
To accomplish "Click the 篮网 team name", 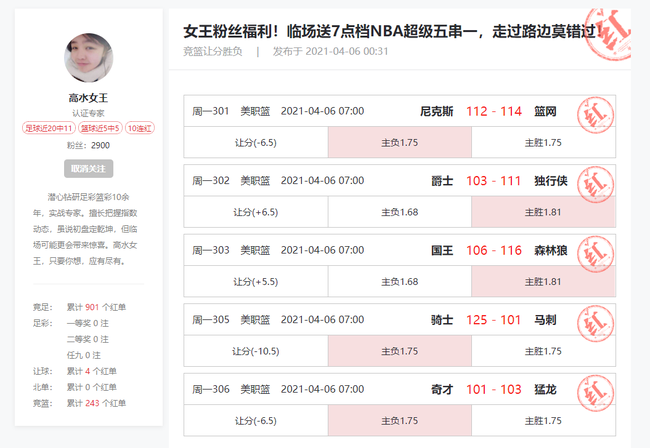I will [x=545, y=111].
